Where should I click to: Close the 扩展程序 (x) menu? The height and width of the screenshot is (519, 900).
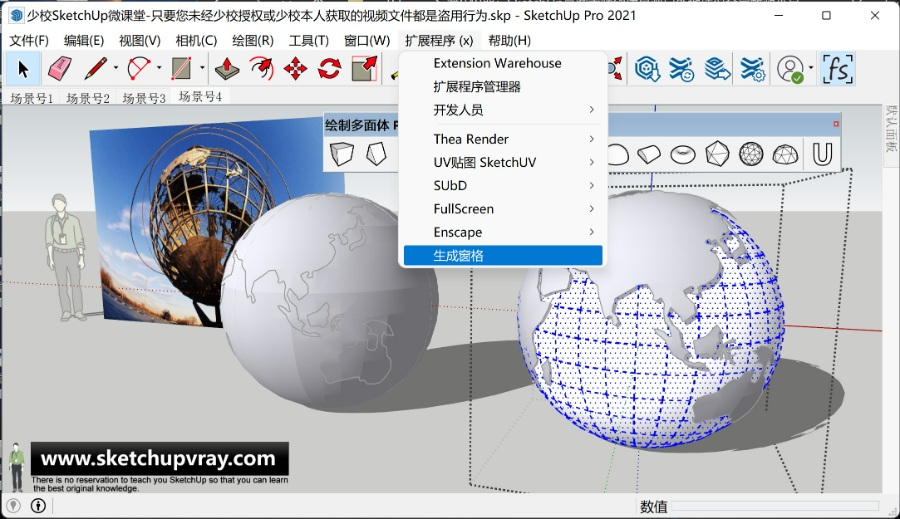439,40
